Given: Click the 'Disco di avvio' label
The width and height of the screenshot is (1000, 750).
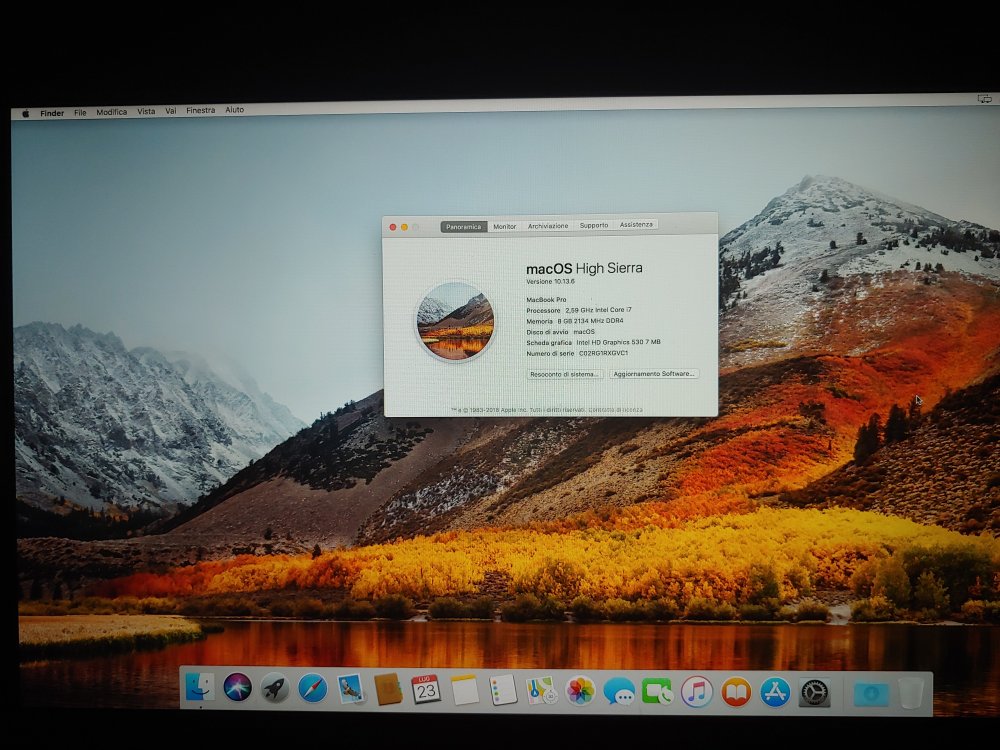Looking at the screenshot, I should (x=548, y=332).
